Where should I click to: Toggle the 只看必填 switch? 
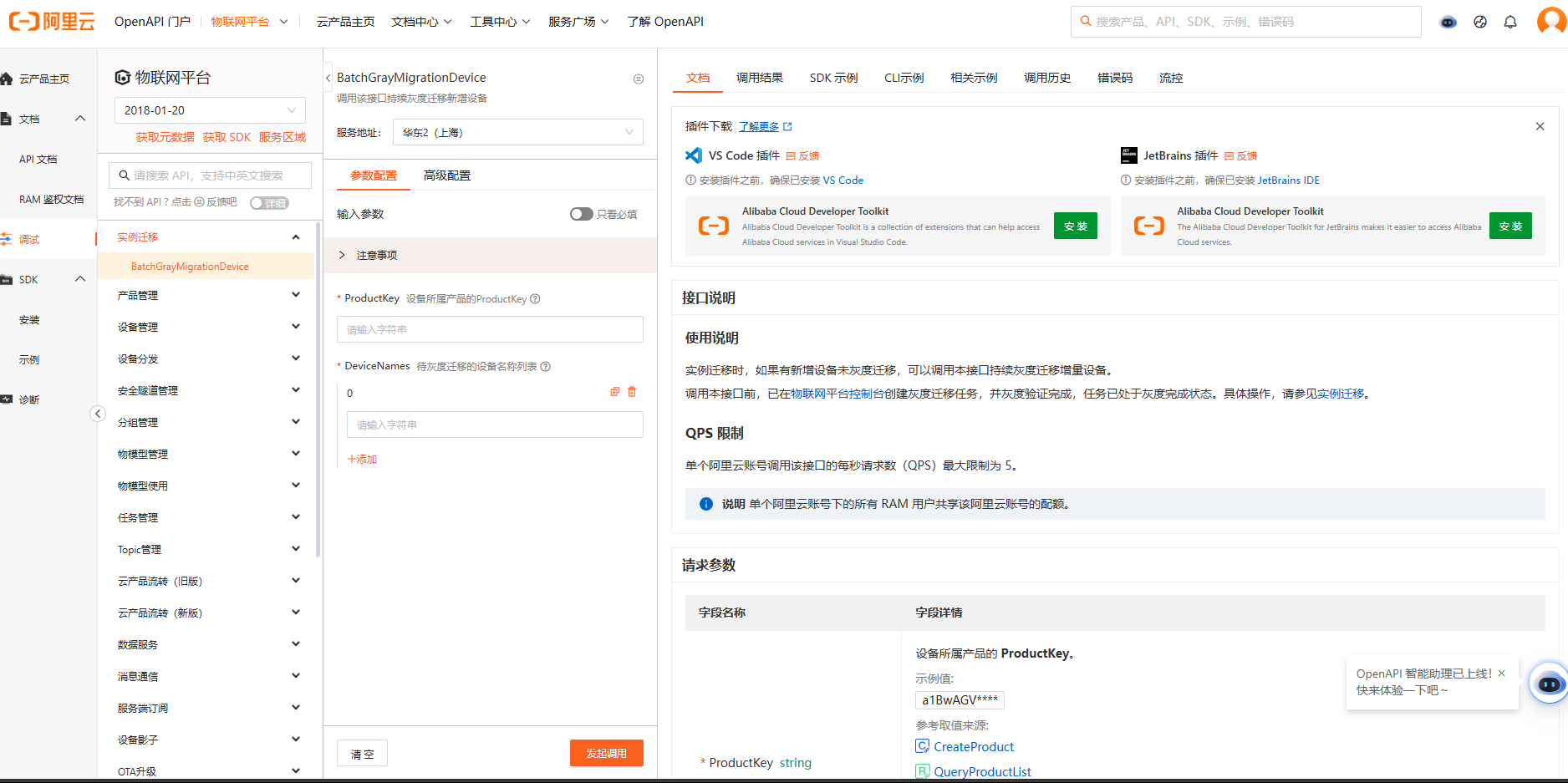[x=581, y=214]
